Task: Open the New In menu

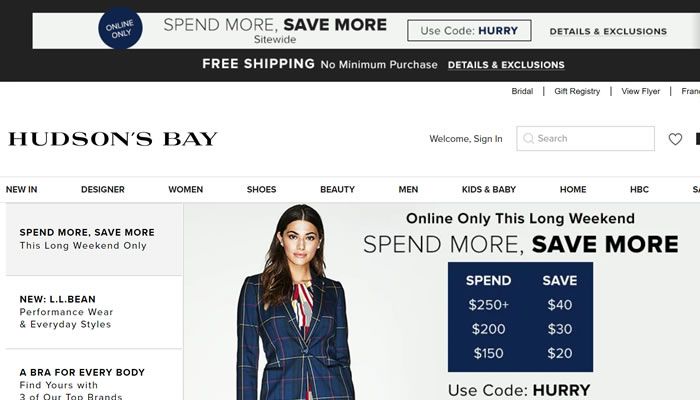Action: tap(21, 189)
